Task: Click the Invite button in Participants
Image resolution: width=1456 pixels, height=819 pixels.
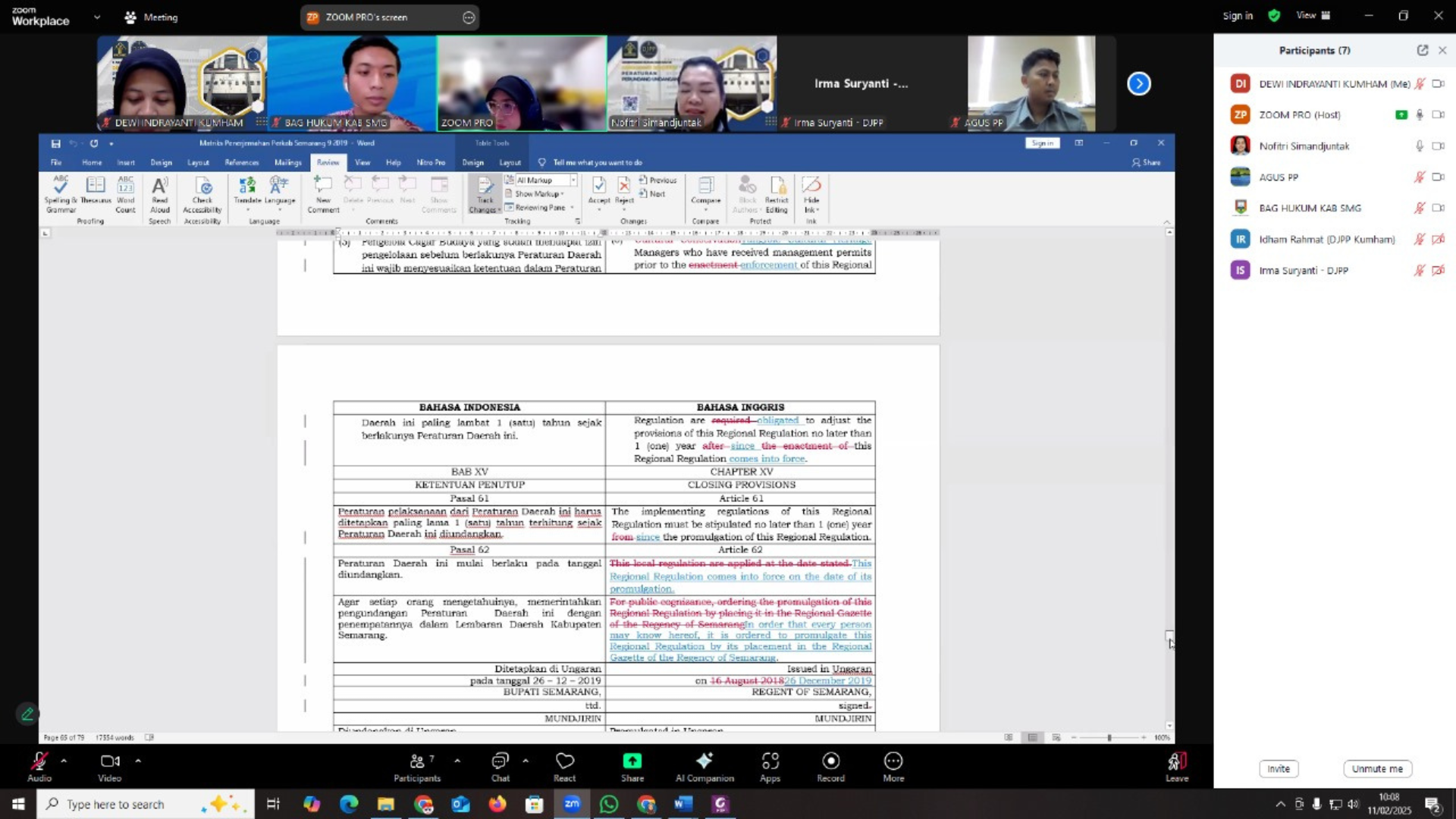Action: 1279,768
